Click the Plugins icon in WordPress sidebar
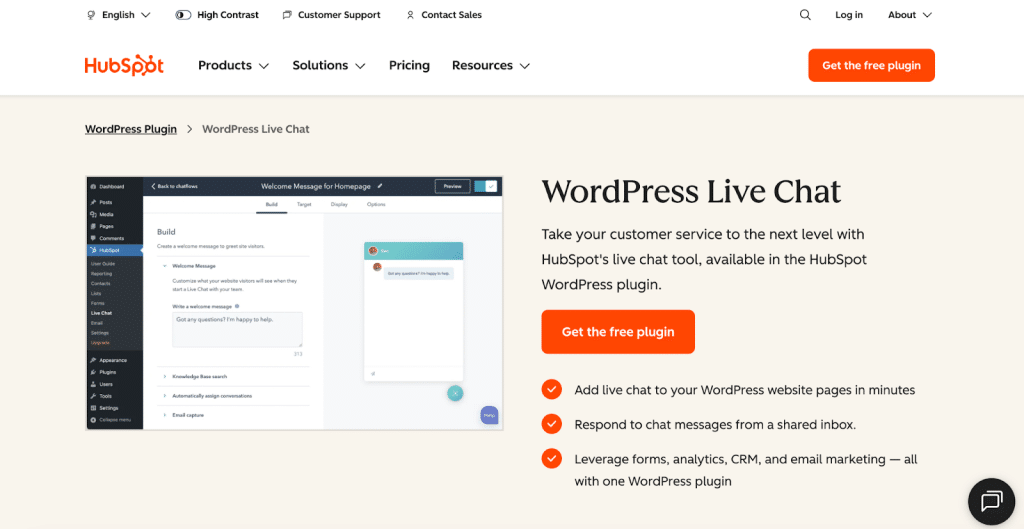The height and width of the screenshot is (529, 1024). click(x=93, y=372)
